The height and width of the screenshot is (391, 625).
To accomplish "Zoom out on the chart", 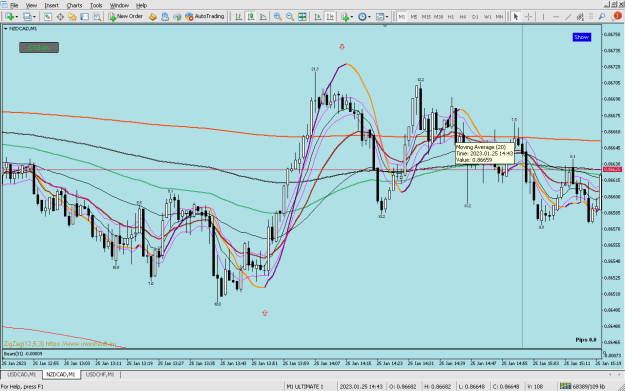I will [290, 17].
